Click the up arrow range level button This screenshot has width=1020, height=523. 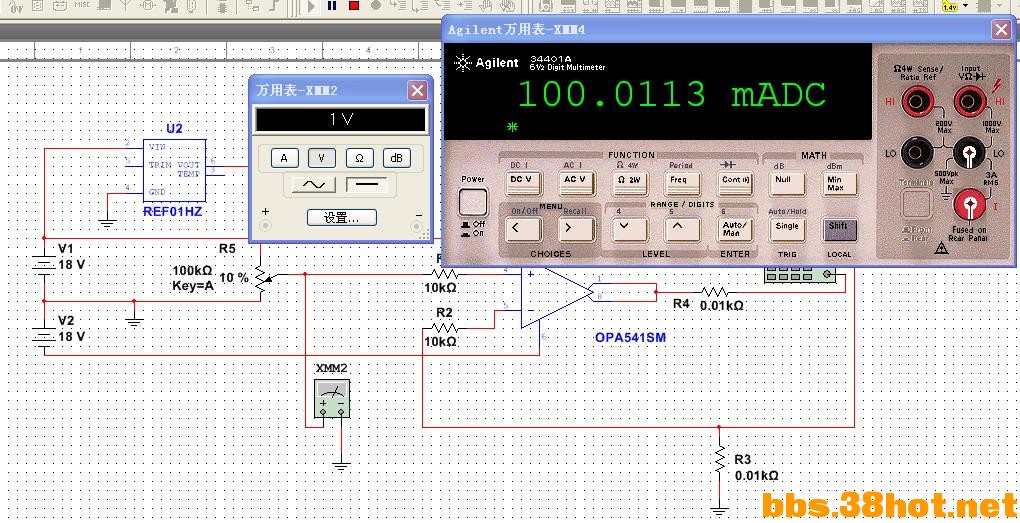(x=682, y=230)
